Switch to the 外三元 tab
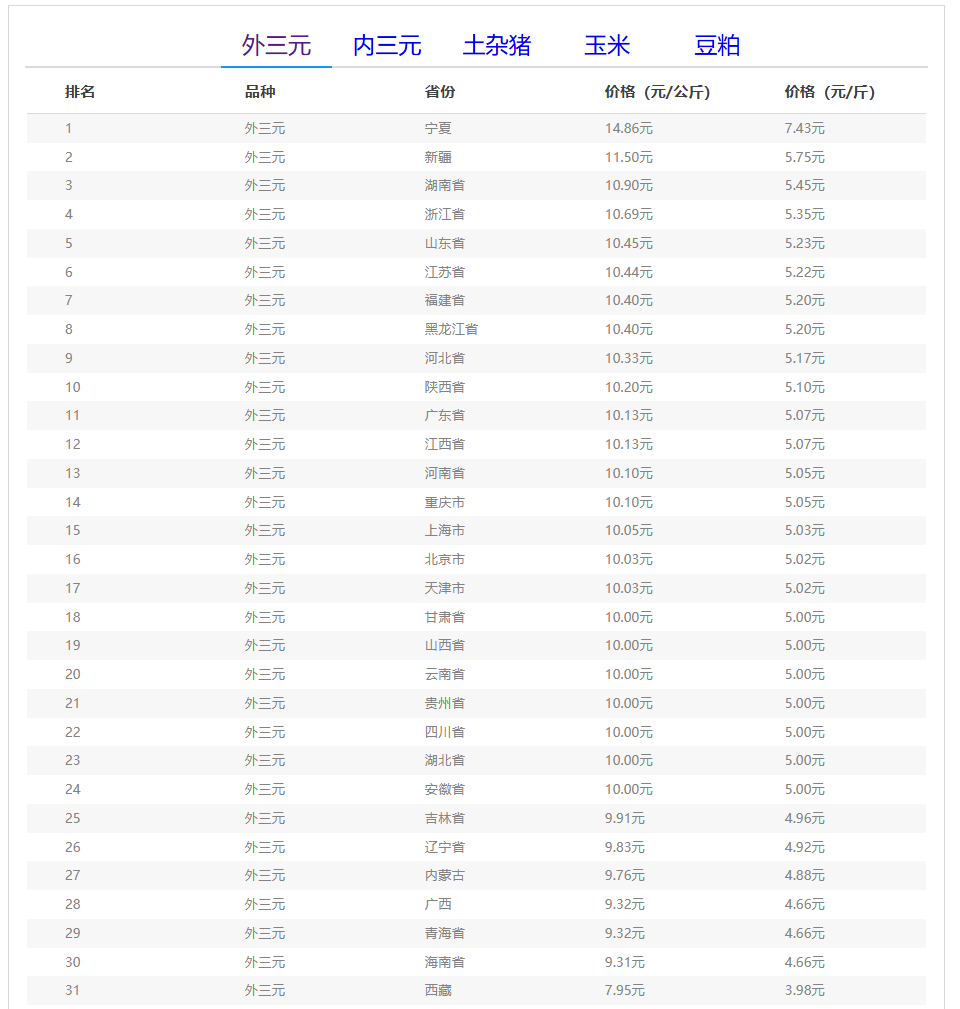This screenshot has width=960, height=1009. 276,46
